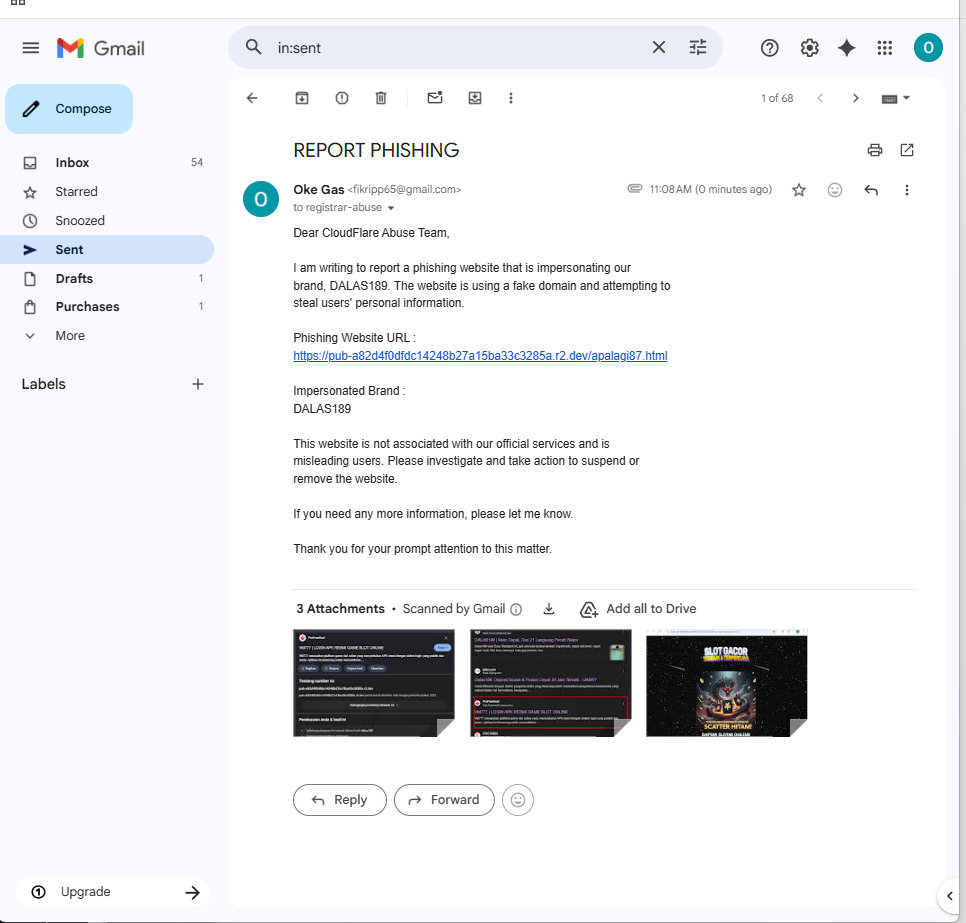This screenshot has width=966, height=923.
Task: Reply using arrow icon in header
Action: (871, 190)
